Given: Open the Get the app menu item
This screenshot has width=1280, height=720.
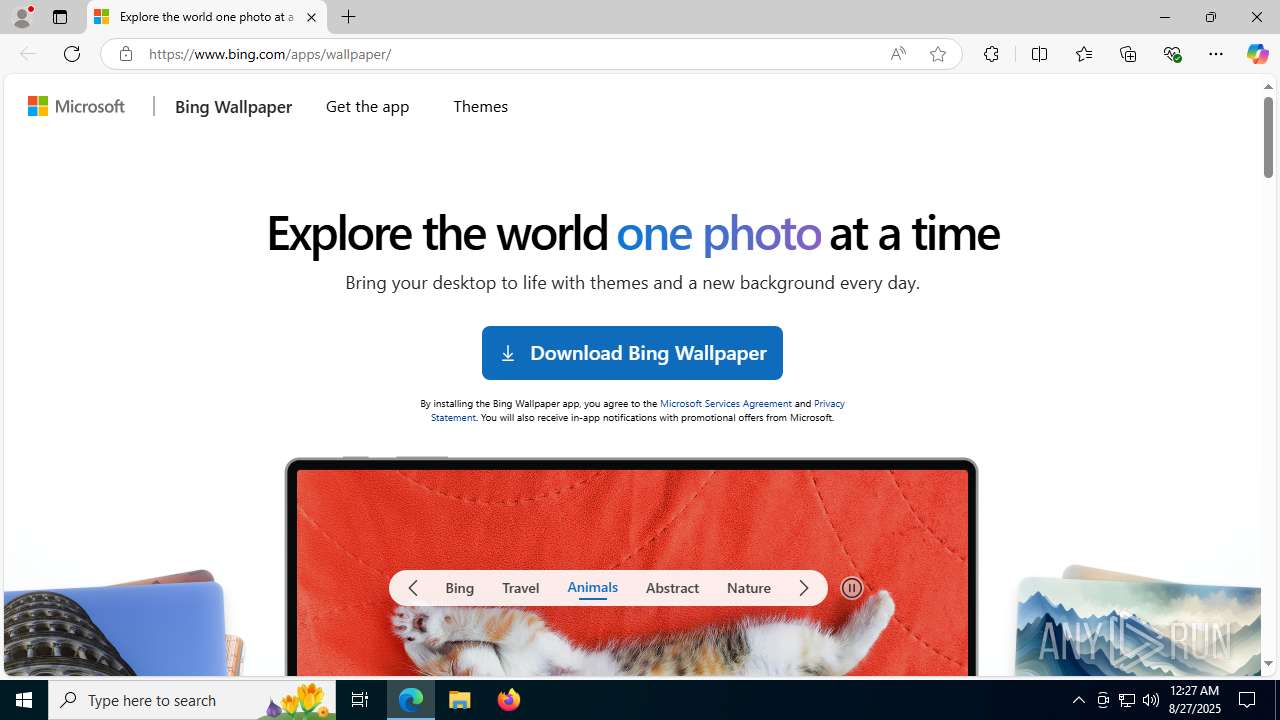Looking at the screenshot, I should (x=367, y=106).
